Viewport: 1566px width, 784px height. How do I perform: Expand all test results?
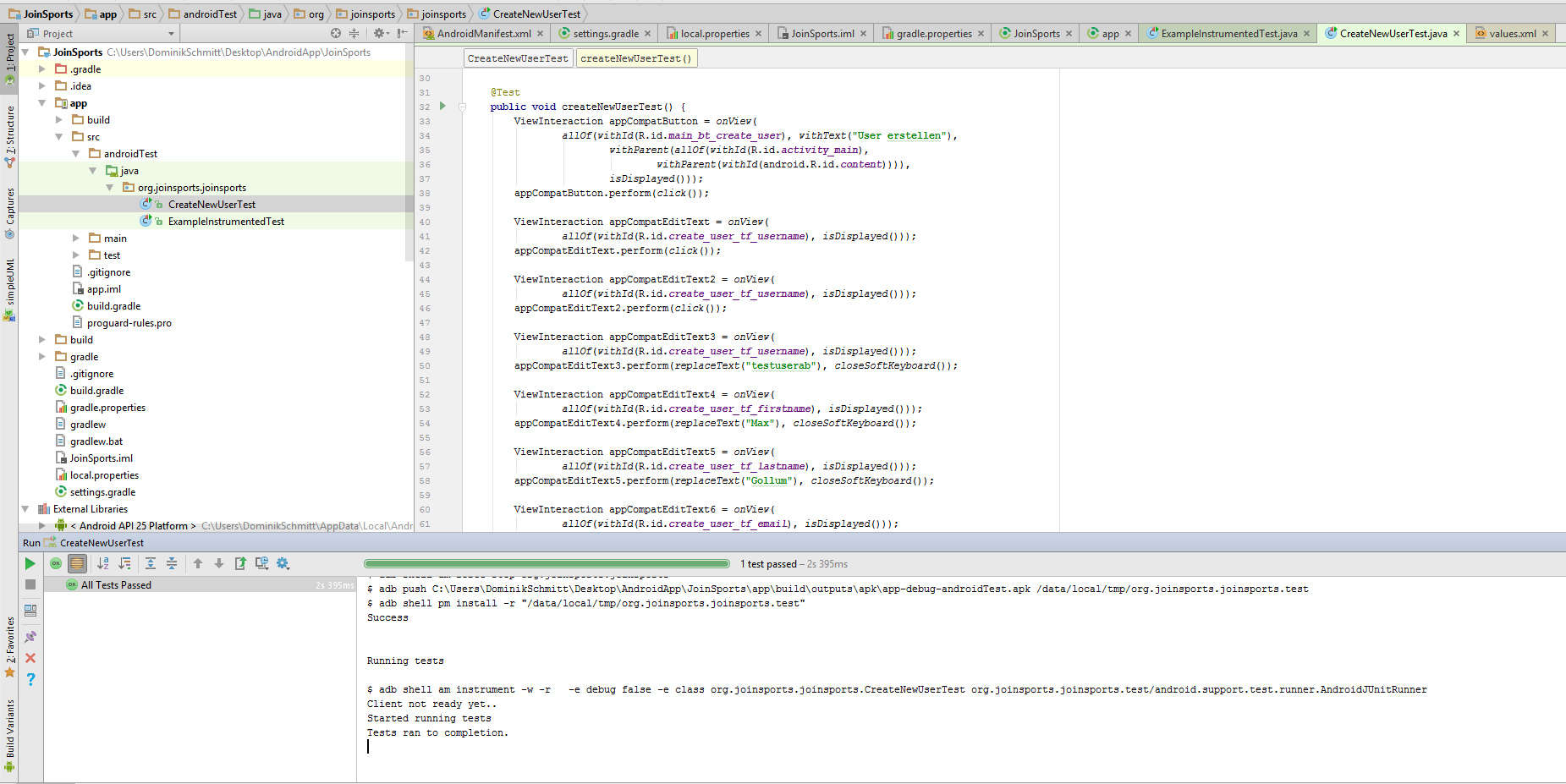pos(151,563)
